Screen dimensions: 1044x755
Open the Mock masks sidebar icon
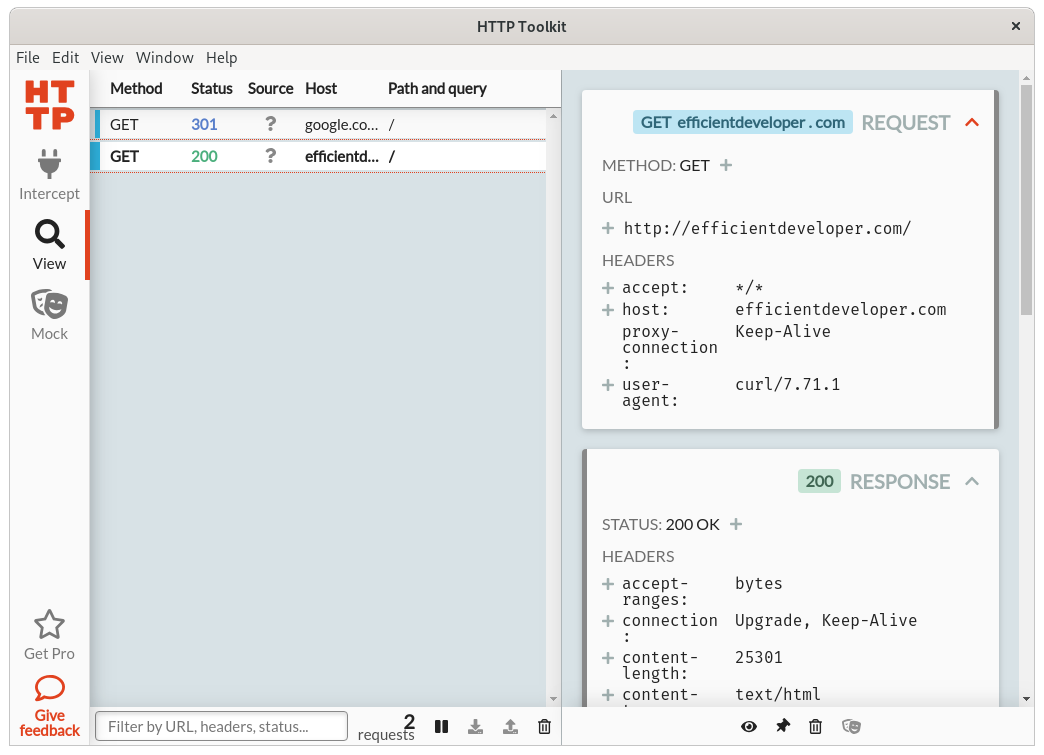[49, 304]
